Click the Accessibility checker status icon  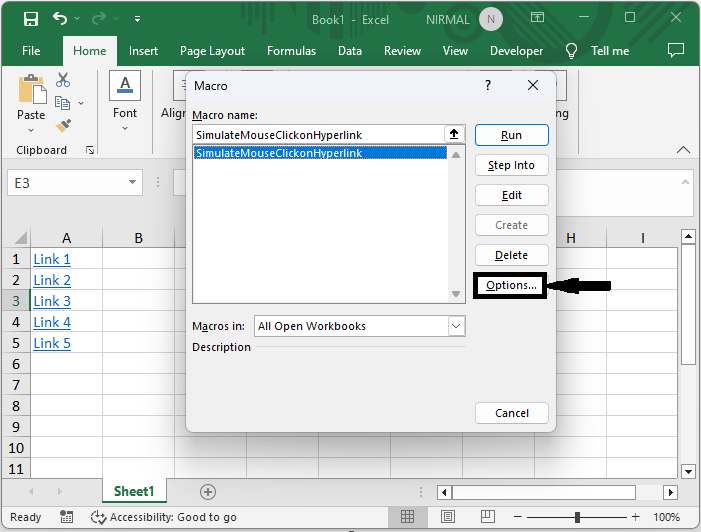[x=98, y=517]
